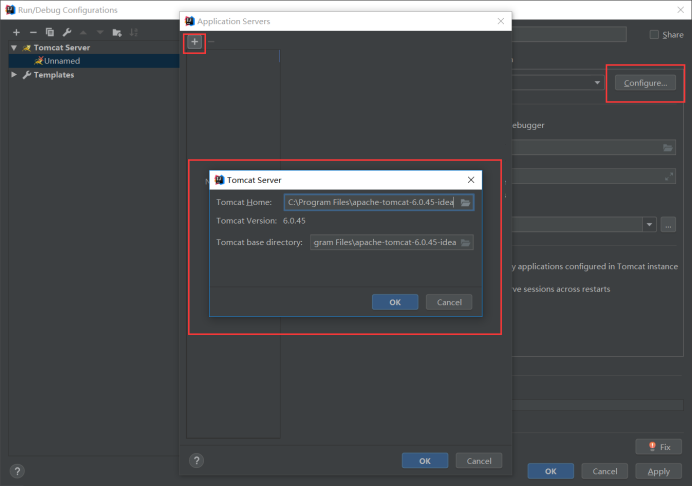
Task: Select Tomcat Server item in tree
Action: point(61,47)
